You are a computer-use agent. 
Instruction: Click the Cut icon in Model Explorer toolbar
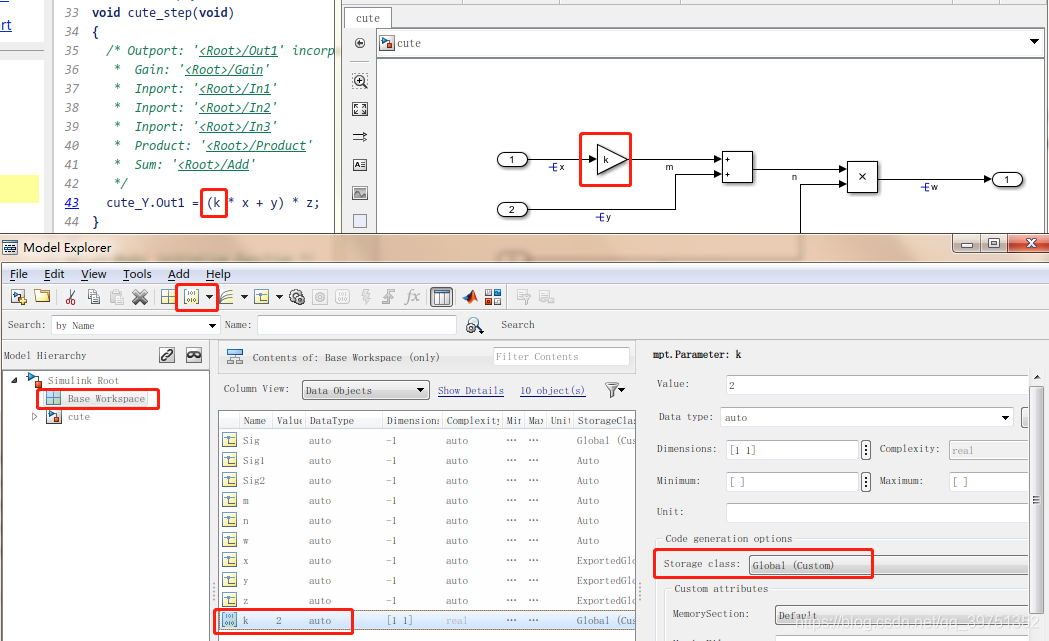[x=71, y=297]
